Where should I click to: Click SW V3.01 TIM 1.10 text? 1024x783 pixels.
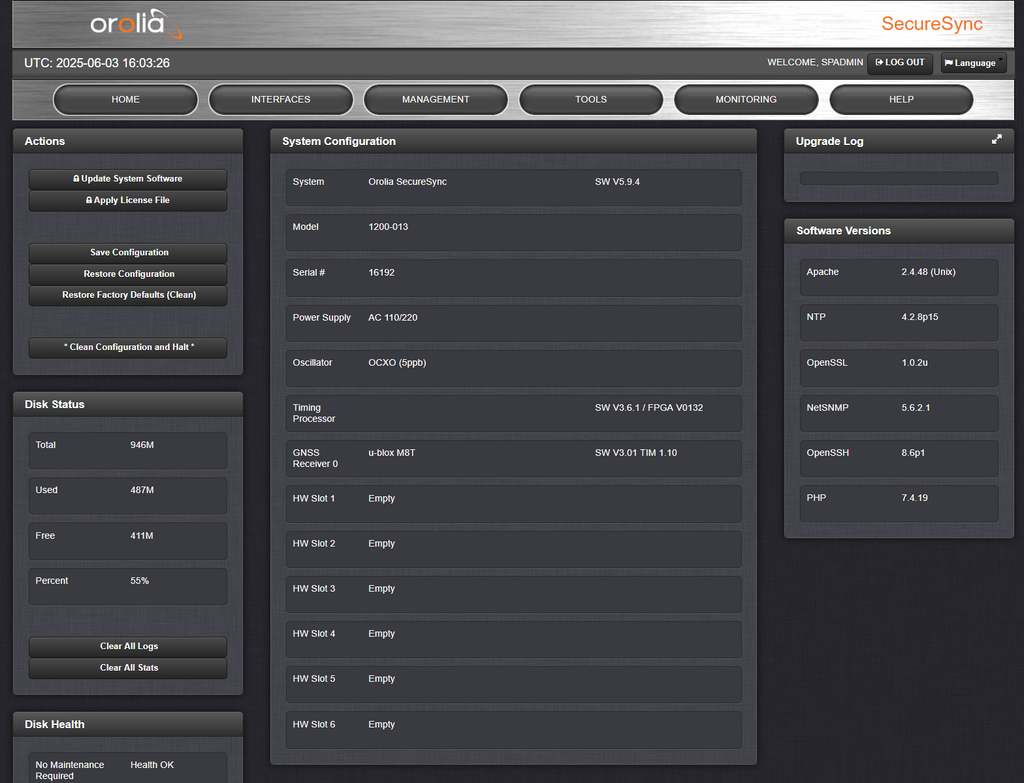pos(635,453)
